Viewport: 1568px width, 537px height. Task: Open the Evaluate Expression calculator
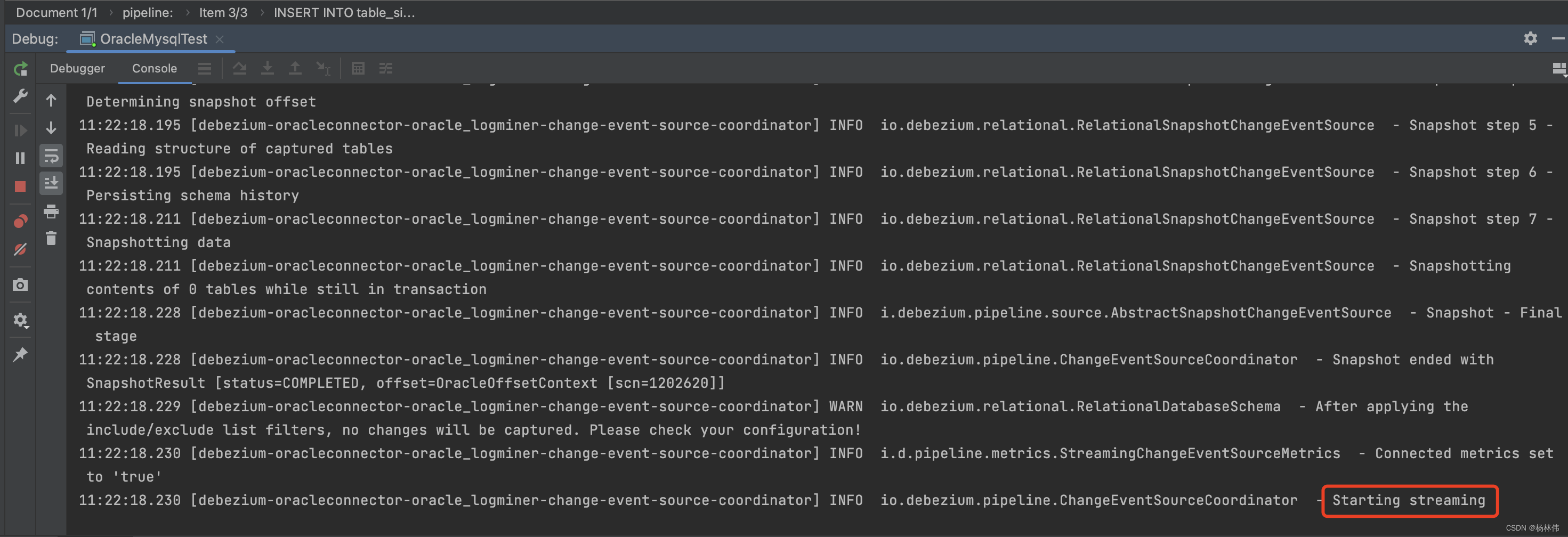click(358, 69)
